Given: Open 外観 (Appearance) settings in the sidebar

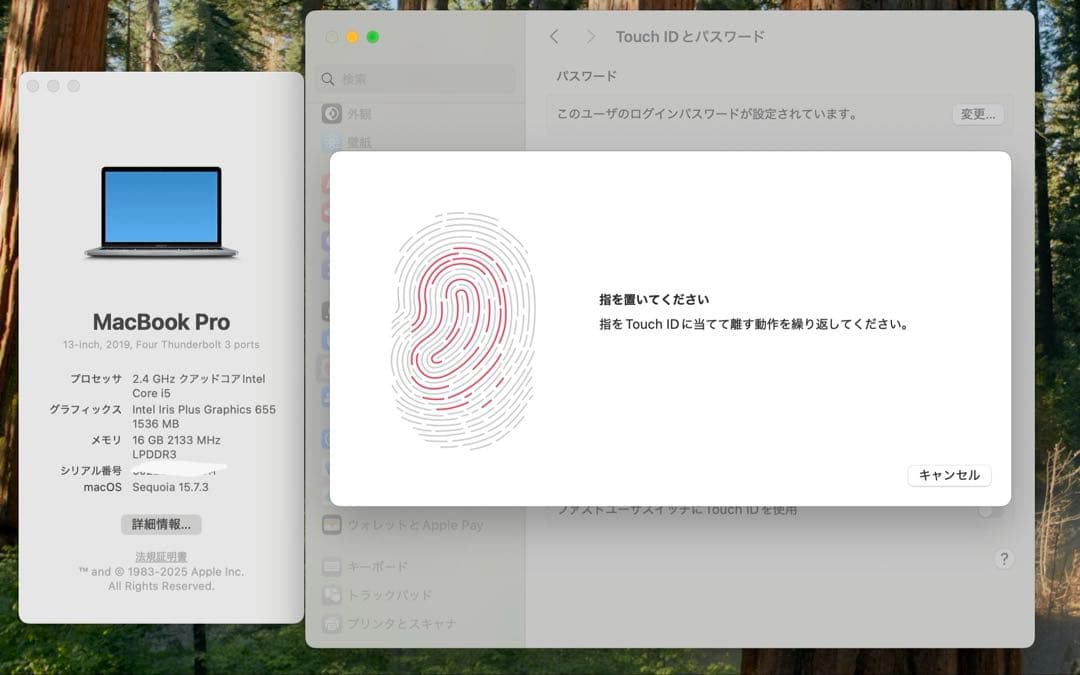Looking at the screenshot, I should pos(360,113).
